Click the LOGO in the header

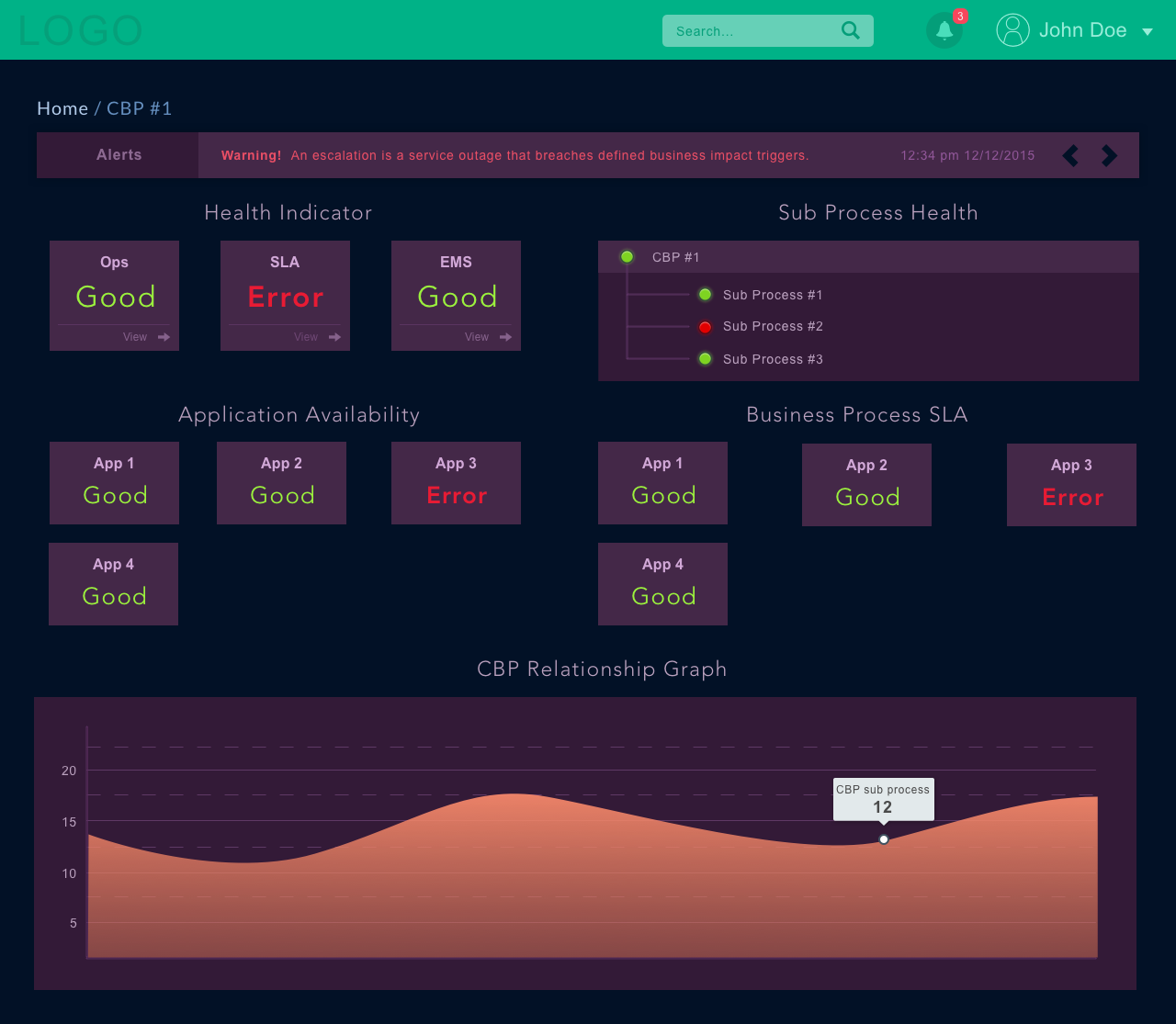[80, 31]
